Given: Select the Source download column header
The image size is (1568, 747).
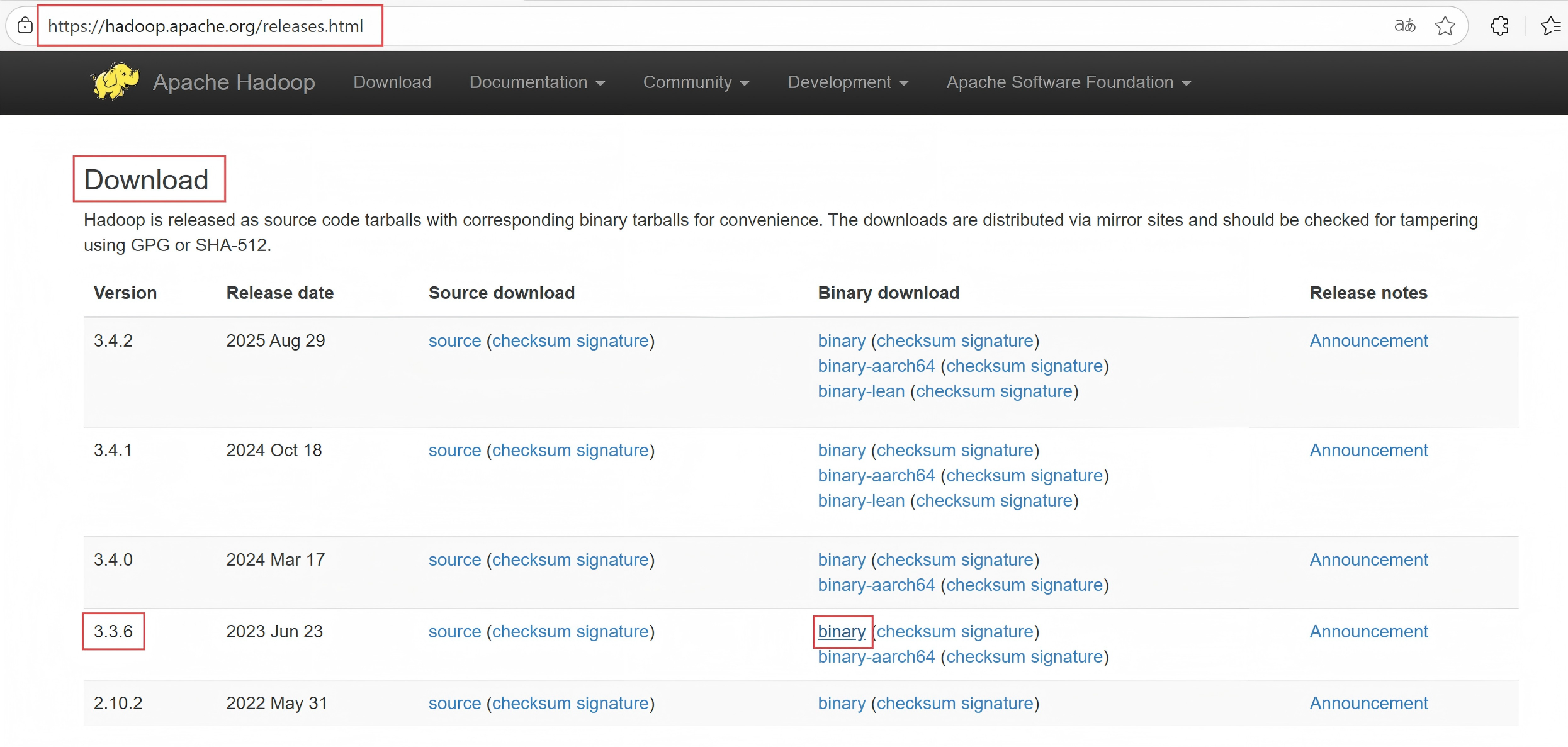Looking at the screenshot, I should click(x=502, y=293).
